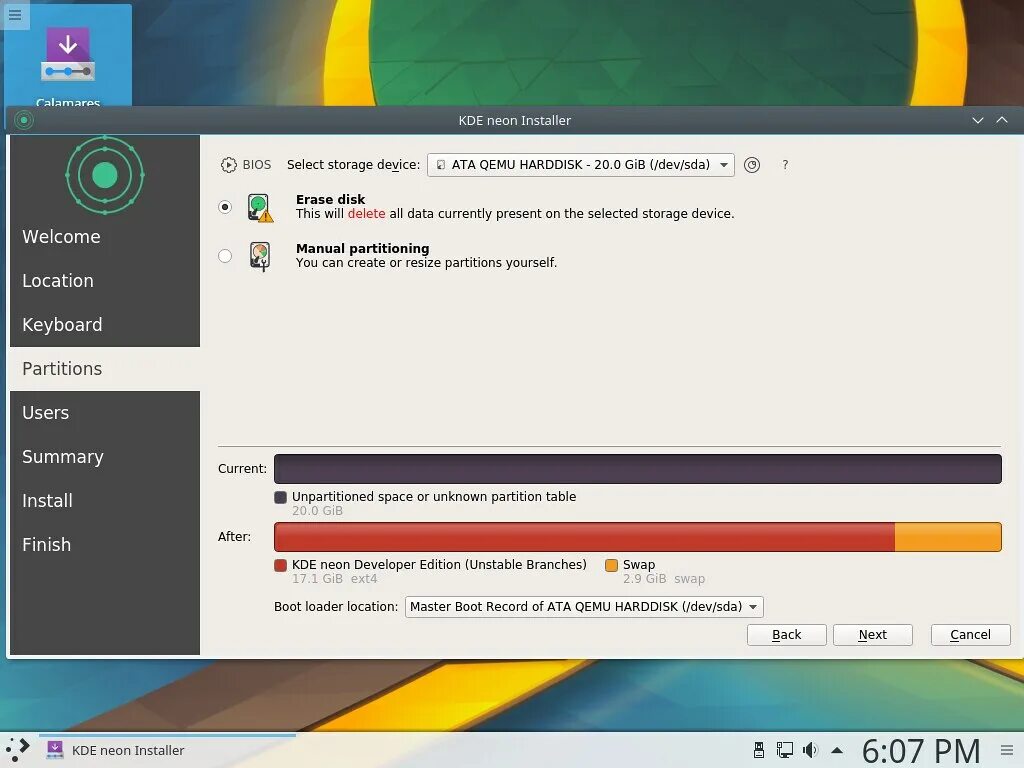The image size is (1024, 768).
Task: Click the '17.1 GiB ext4' text
Action: [334, 579]
